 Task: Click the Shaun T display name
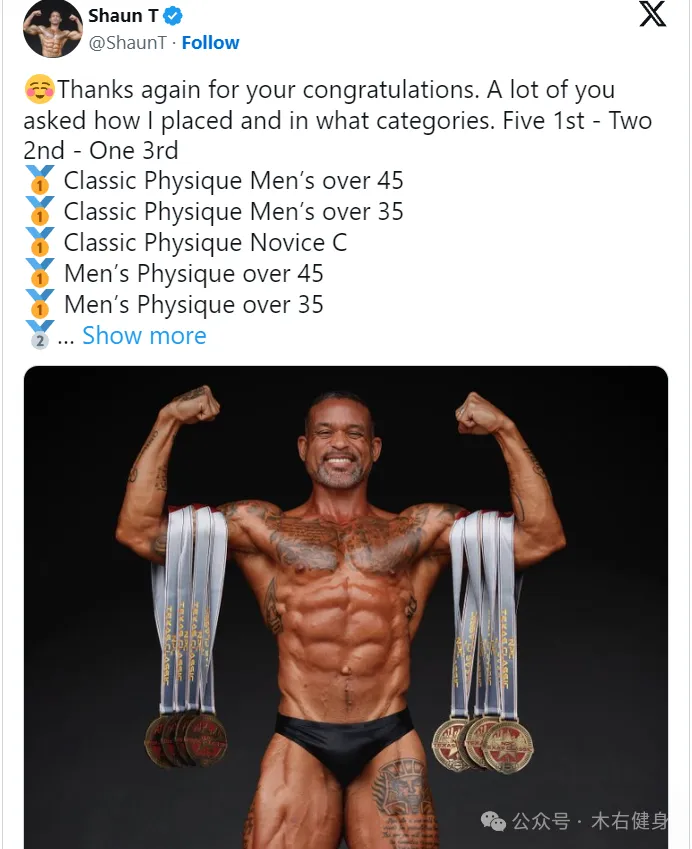123,16
